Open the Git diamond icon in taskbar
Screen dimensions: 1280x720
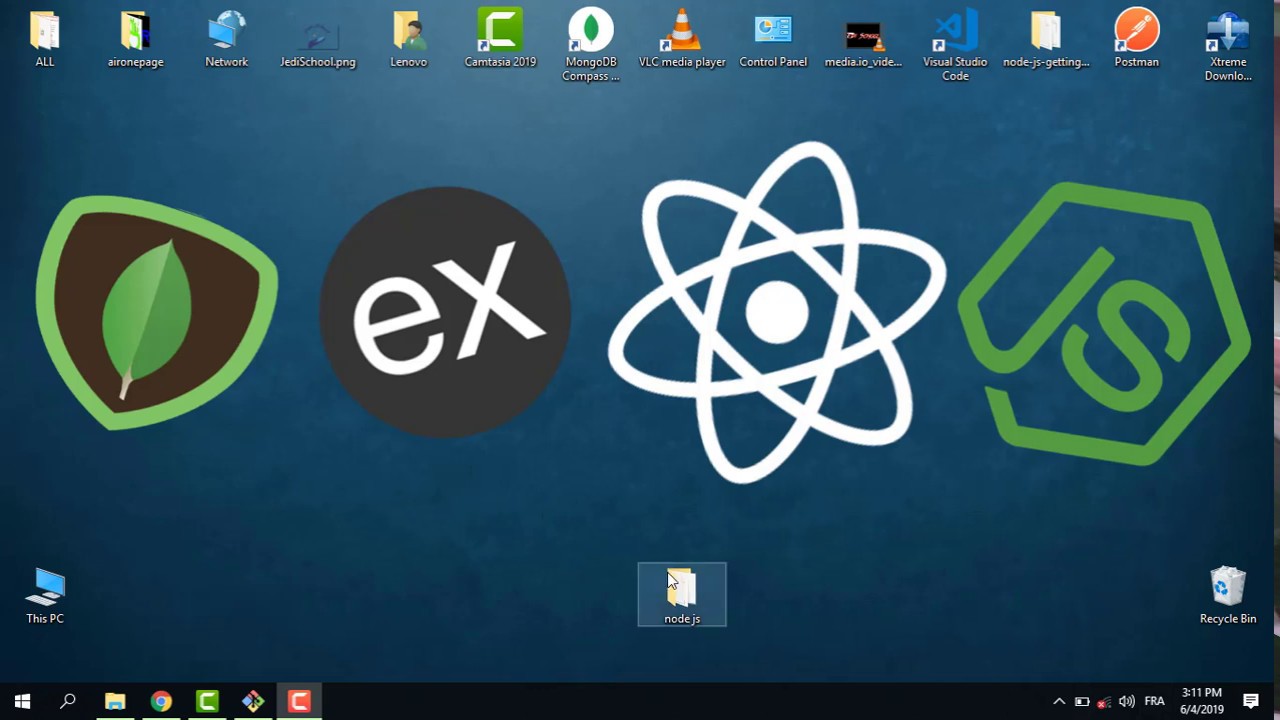click(253, 701)
